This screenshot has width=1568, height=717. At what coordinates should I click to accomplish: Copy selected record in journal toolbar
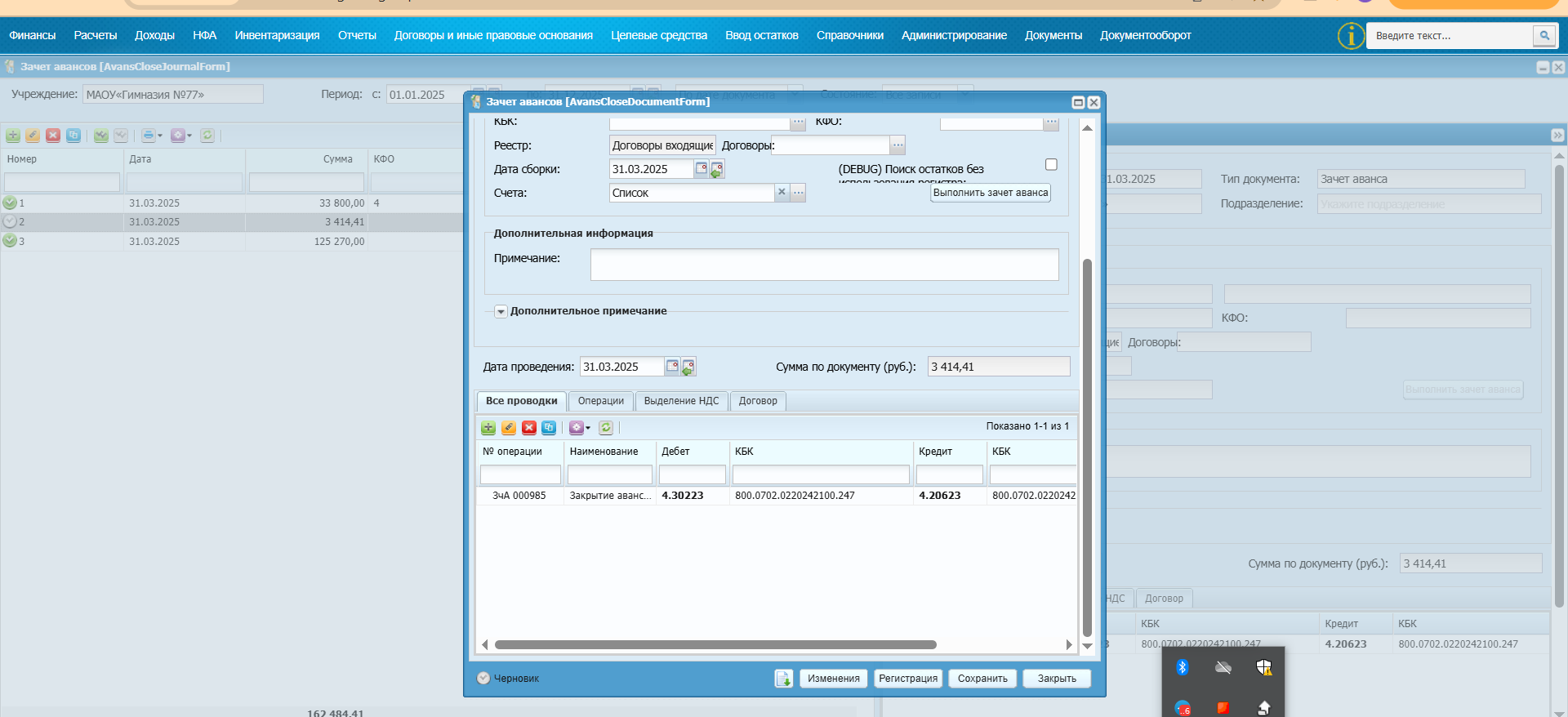[x=73, y=136]
